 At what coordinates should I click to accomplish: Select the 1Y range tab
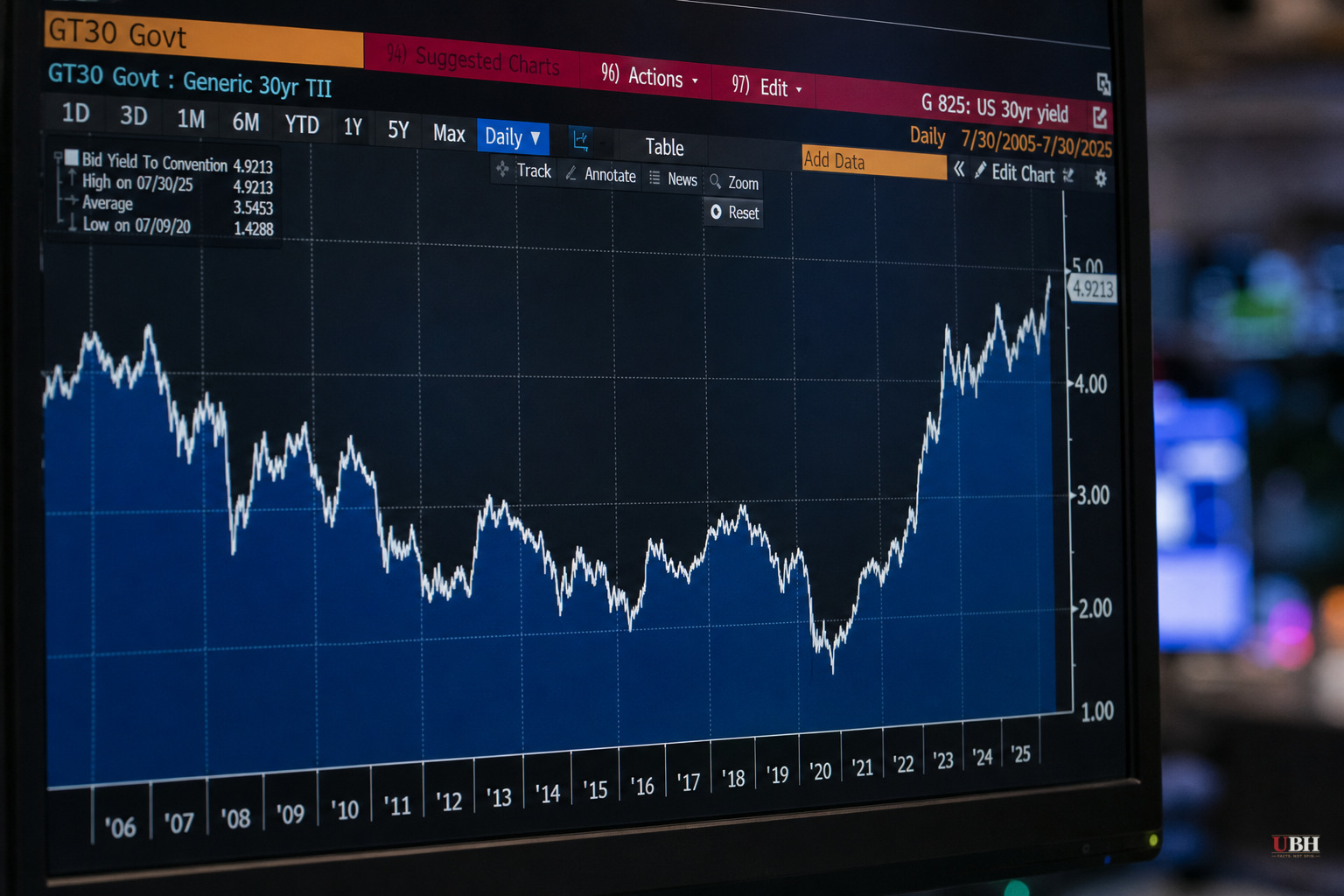click(353, 128)
